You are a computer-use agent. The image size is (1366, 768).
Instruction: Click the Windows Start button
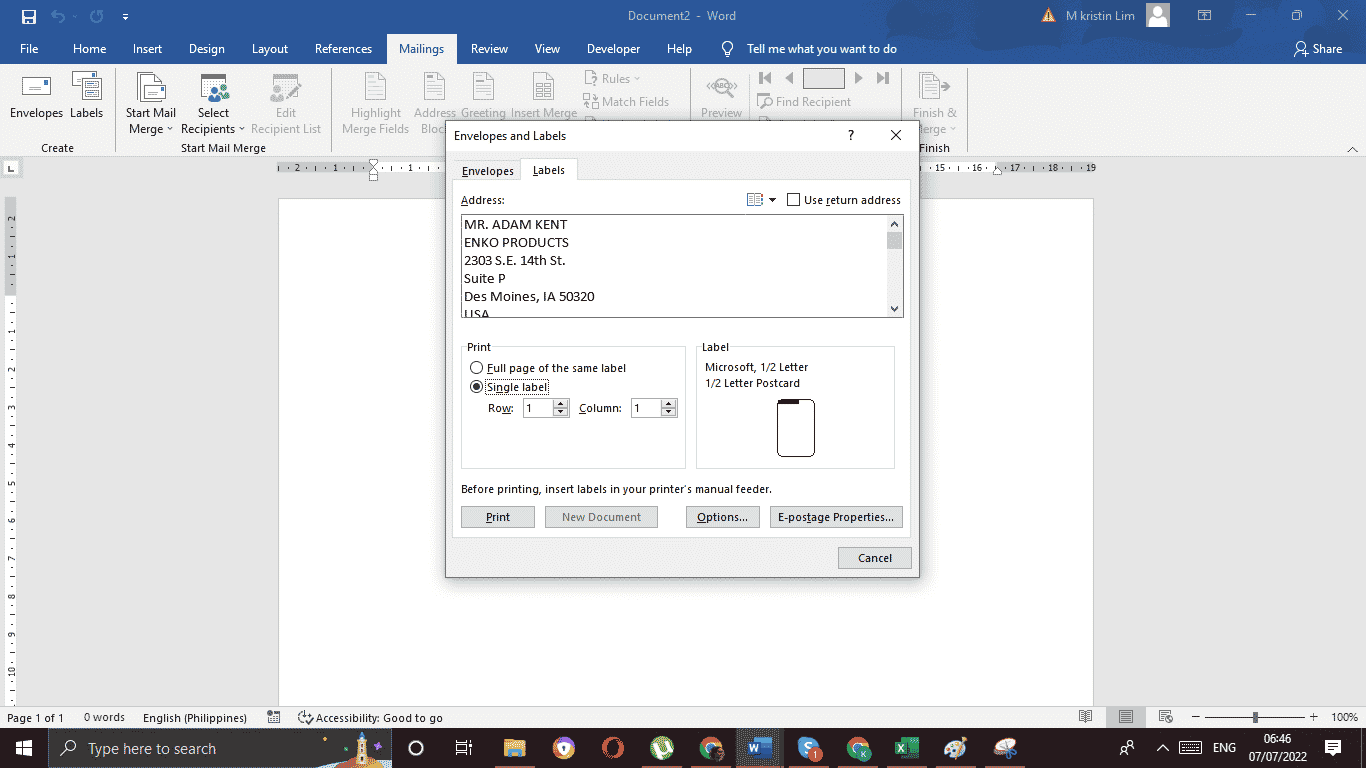(24, 748)
